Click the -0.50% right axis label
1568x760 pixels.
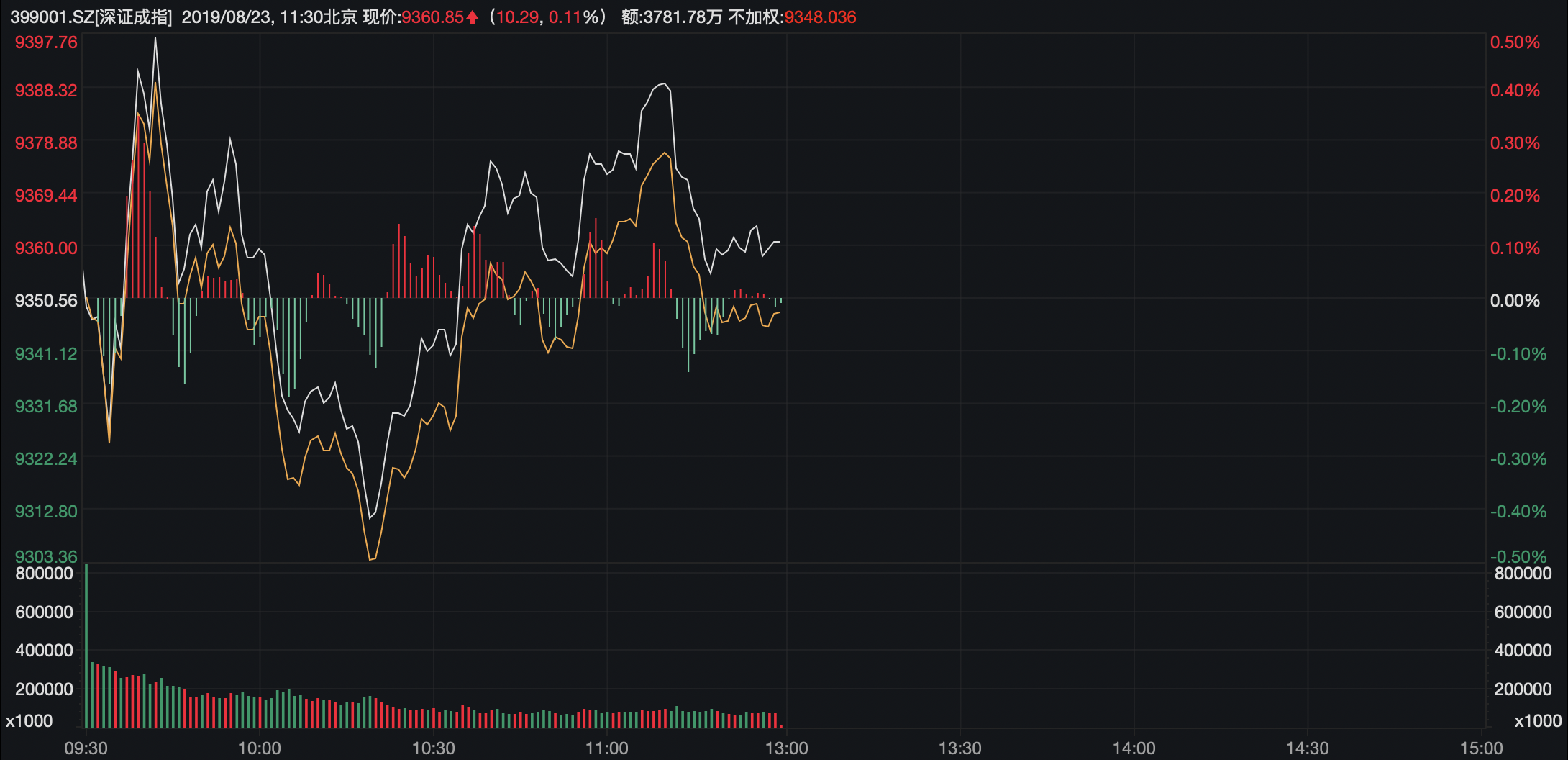(1518, 556)
